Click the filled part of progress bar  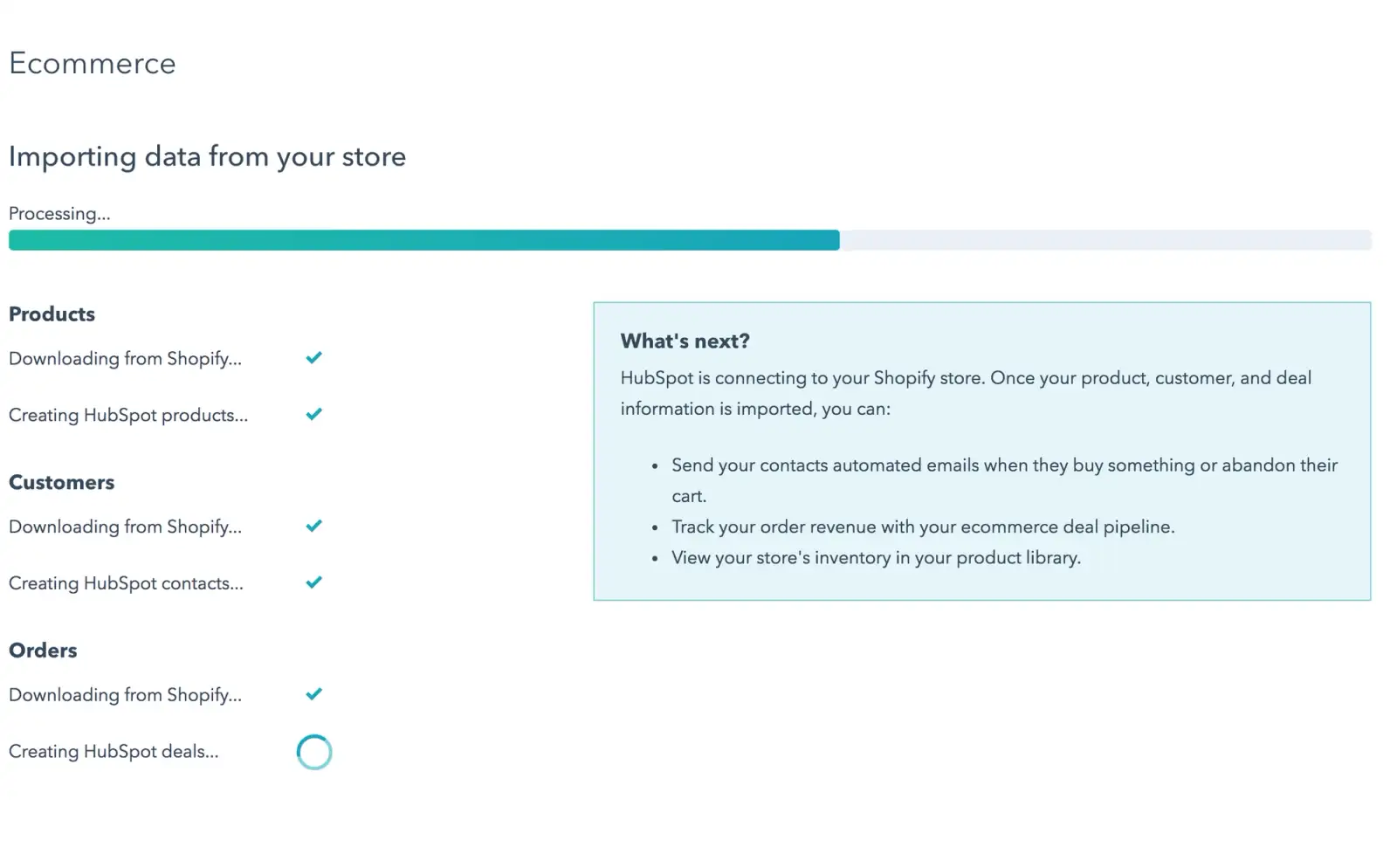pos(424,240)
